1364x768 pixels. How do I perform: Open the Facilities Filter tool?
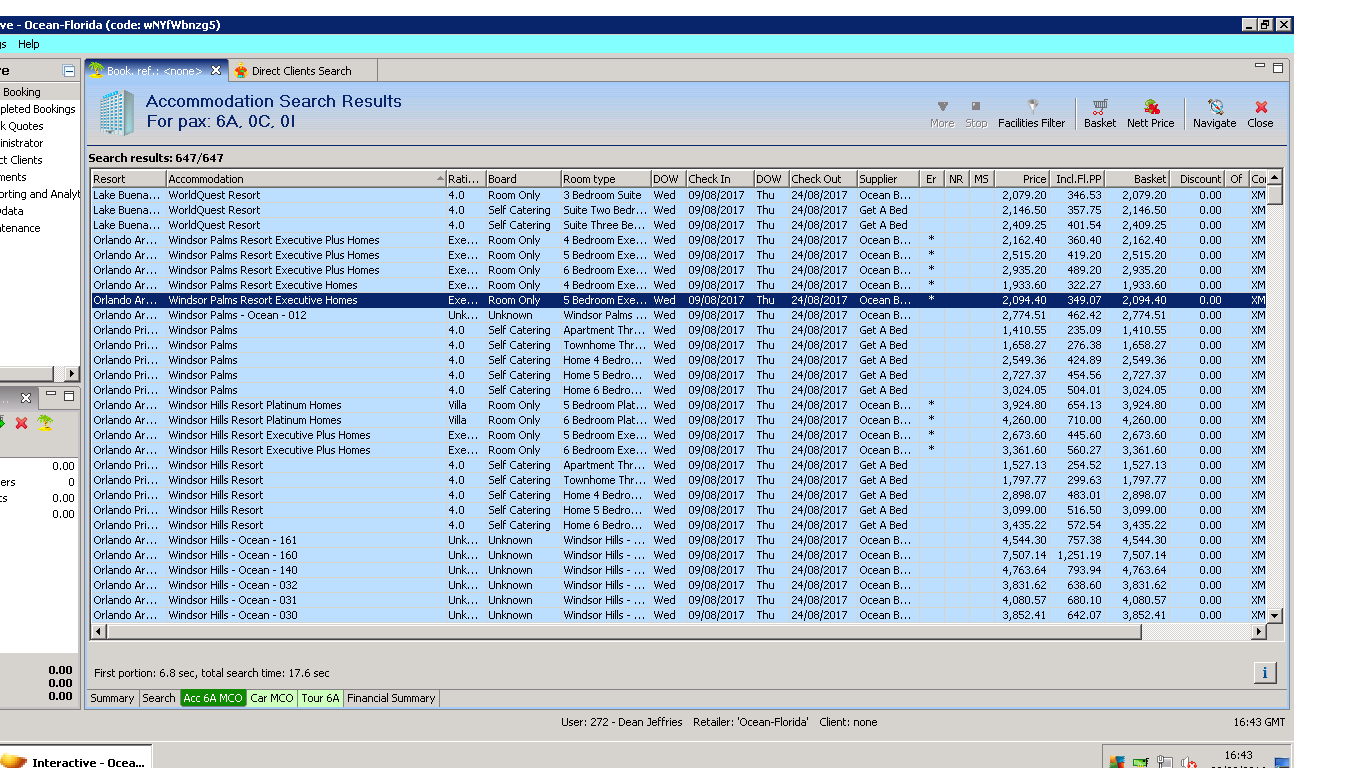pos(1031,113)
